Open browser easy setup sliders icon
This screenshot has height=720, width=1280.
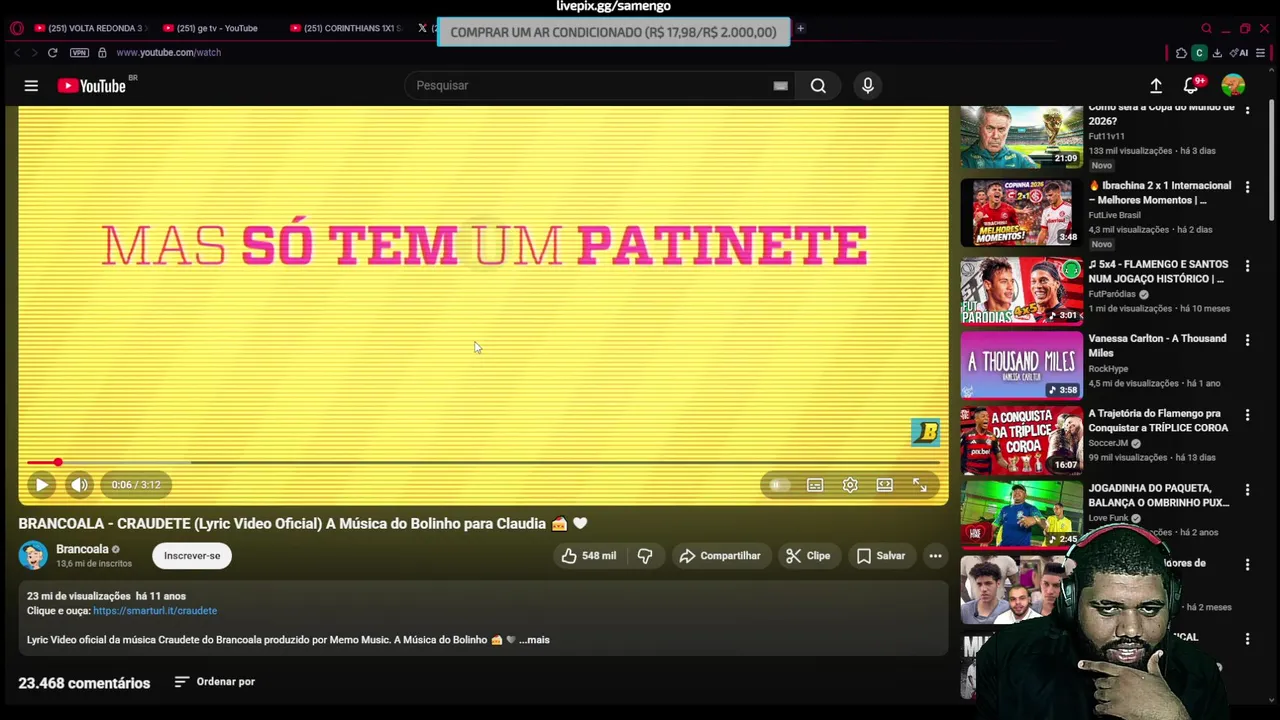tap(1261, 53)
